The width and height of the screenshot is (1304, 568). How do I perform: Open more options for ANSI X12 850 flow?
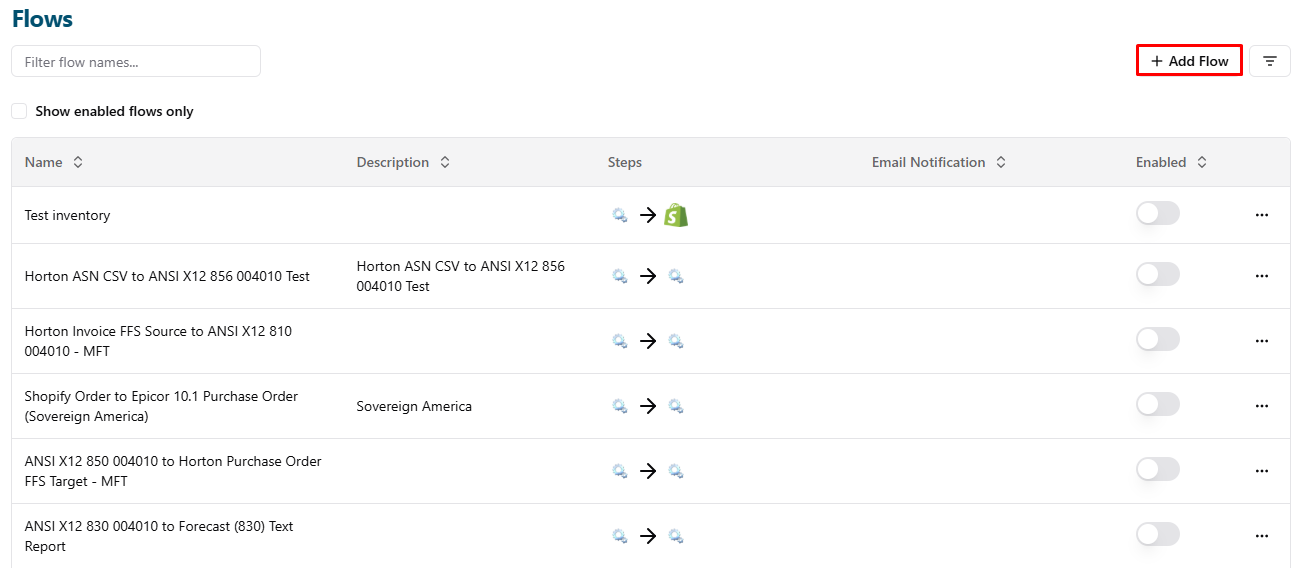(1262, 471)
